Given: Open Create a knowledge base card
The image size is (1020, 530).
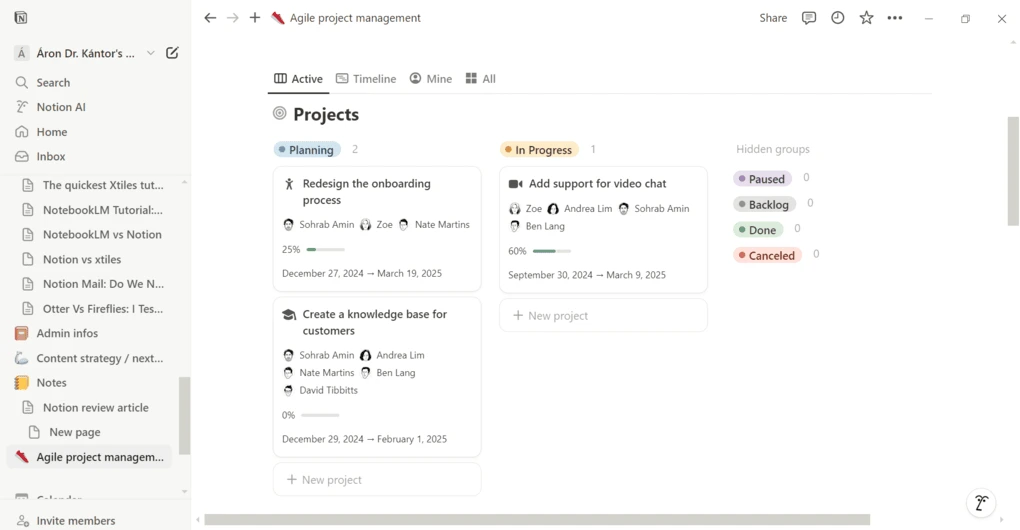Looking at the screenshot, I should click(377, 378).
